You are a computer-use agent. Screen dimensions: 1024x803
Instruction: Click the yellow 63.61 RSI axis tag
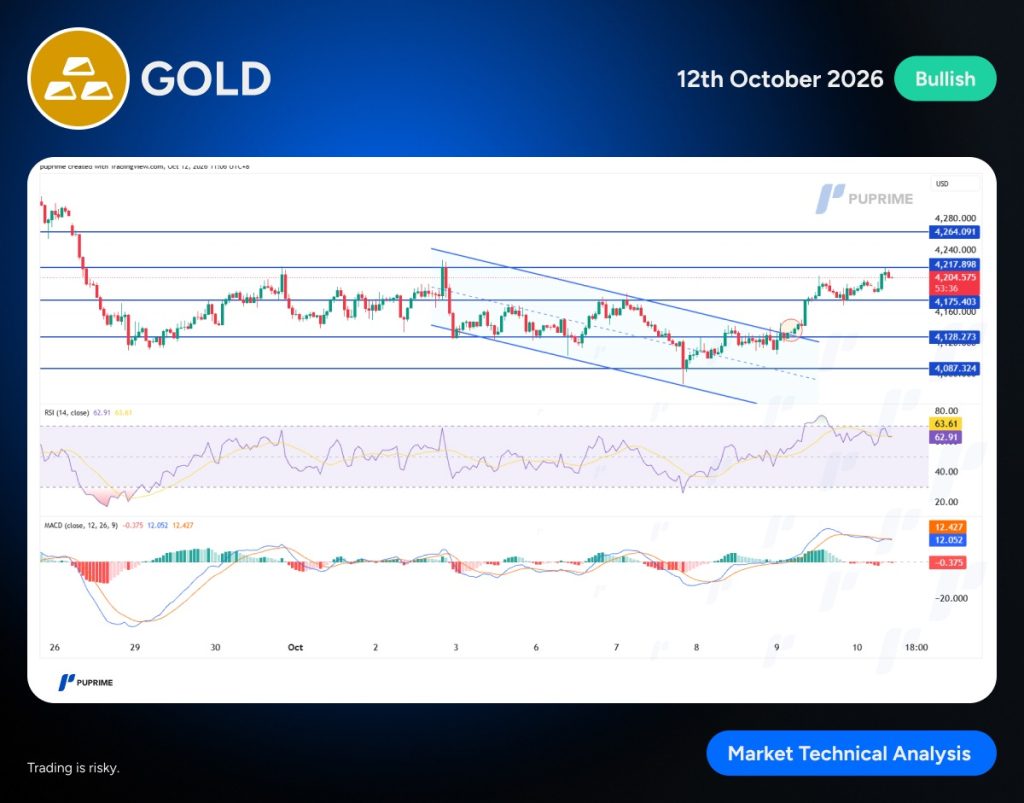point(945,424)
